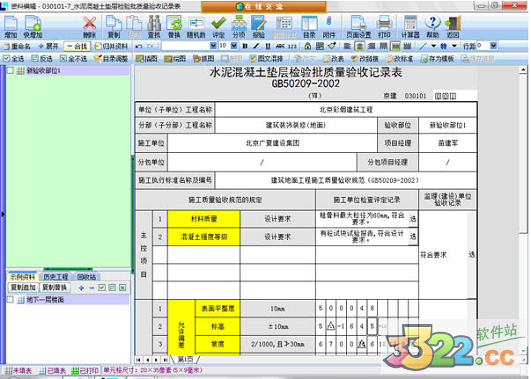Click the align left icon

347,46
